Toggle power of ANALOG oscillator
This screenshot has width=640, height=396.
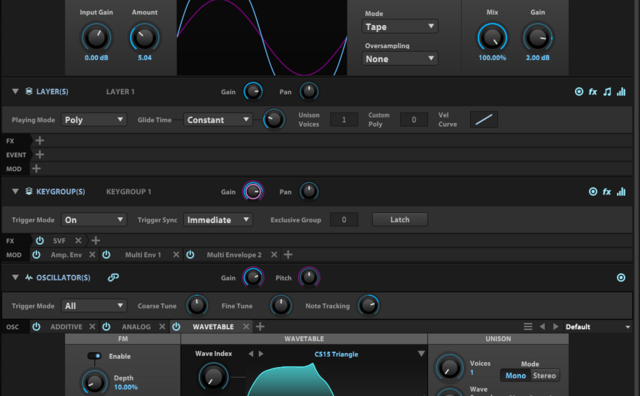point(106,327)
